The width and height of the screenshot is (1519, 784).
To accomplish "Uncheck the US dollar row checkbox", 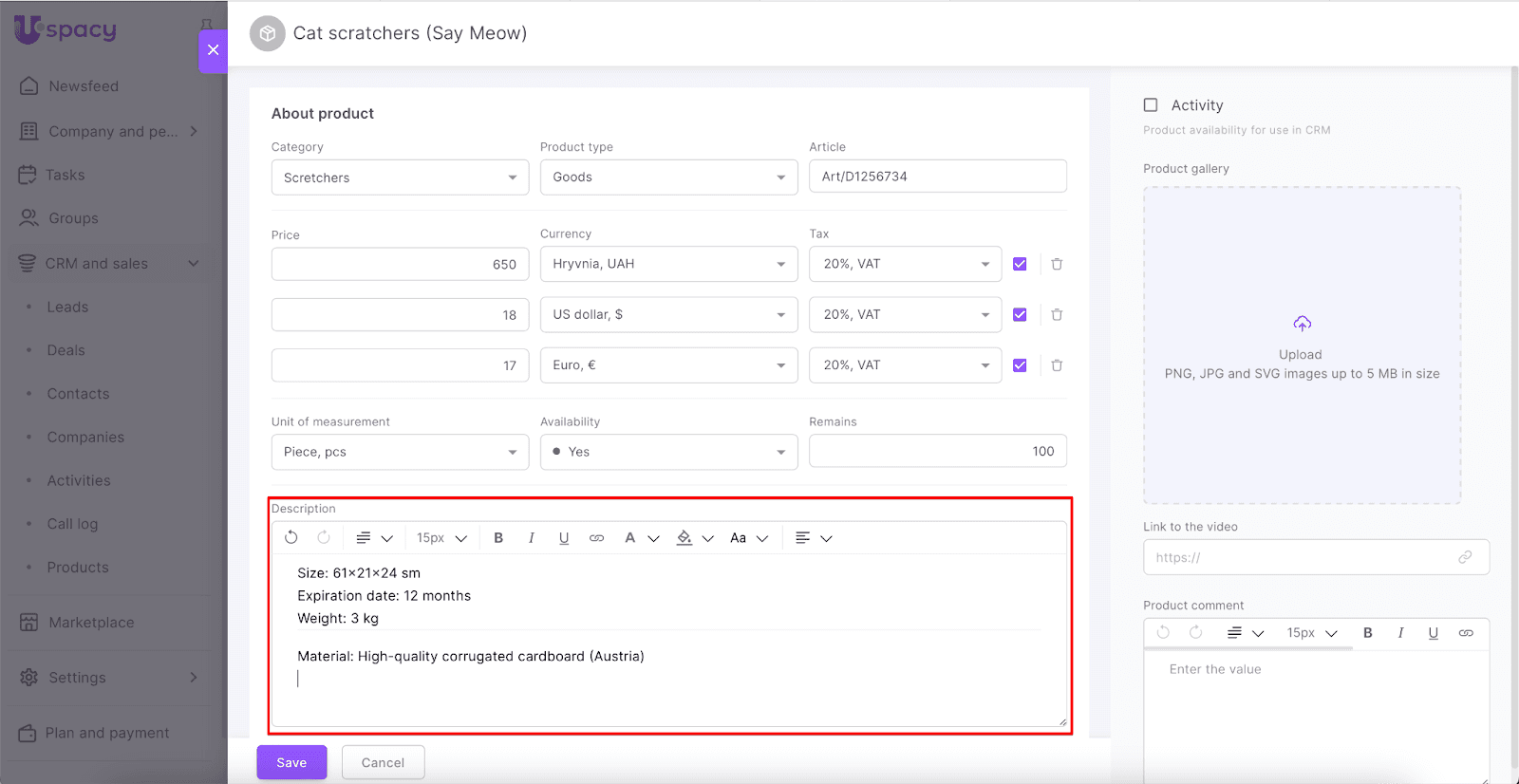I will [1020, 315].
